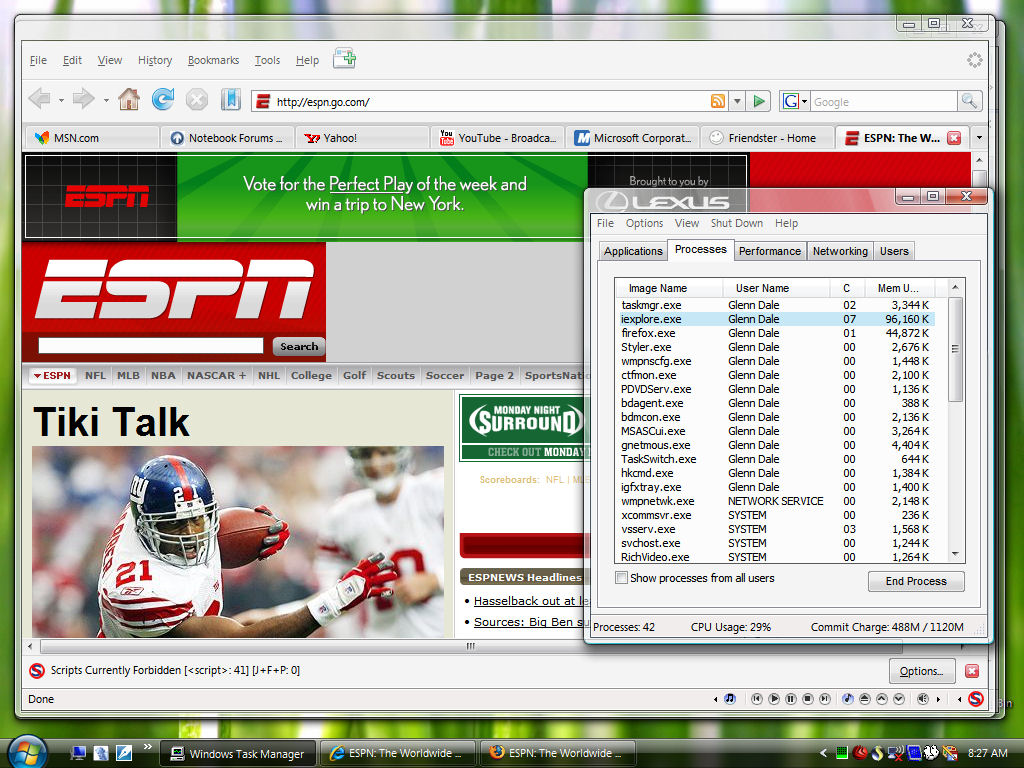Open the forward history dropdown arrow
1024x768 pixels.
tap(106, 101)
